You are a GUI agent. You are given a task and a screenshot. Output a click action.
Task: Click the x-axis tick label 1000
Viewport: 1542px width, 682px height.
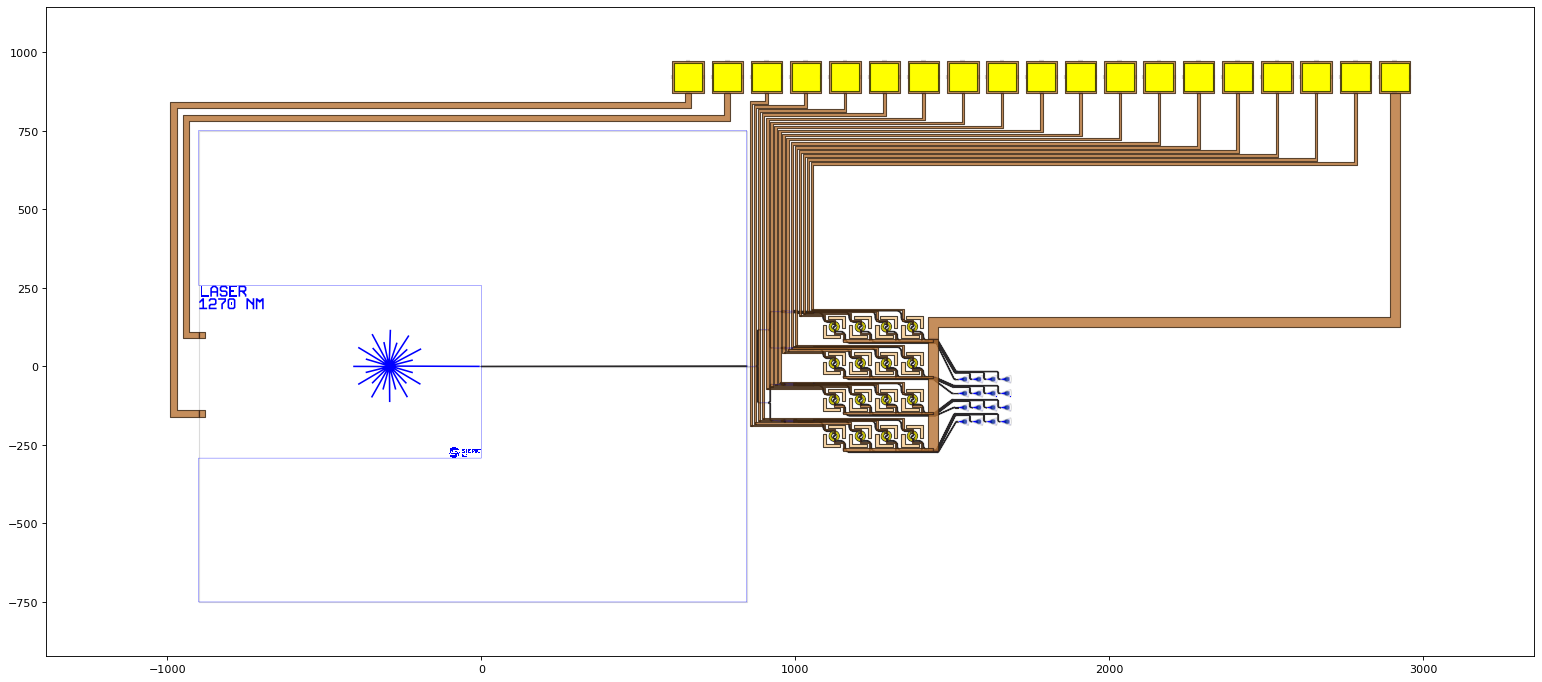(x=795, y=669)
